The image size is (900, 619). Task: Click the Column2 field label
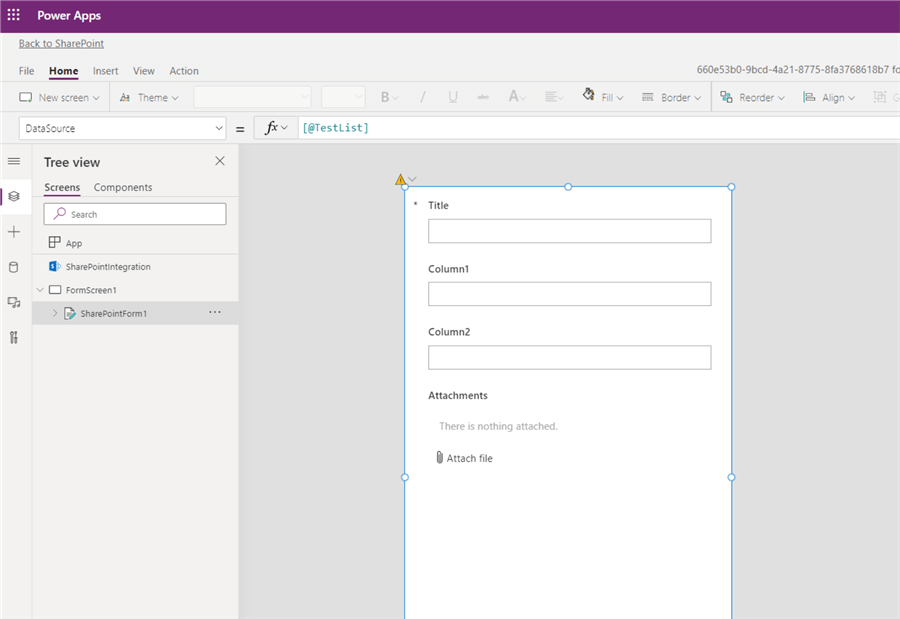[449, 332]
